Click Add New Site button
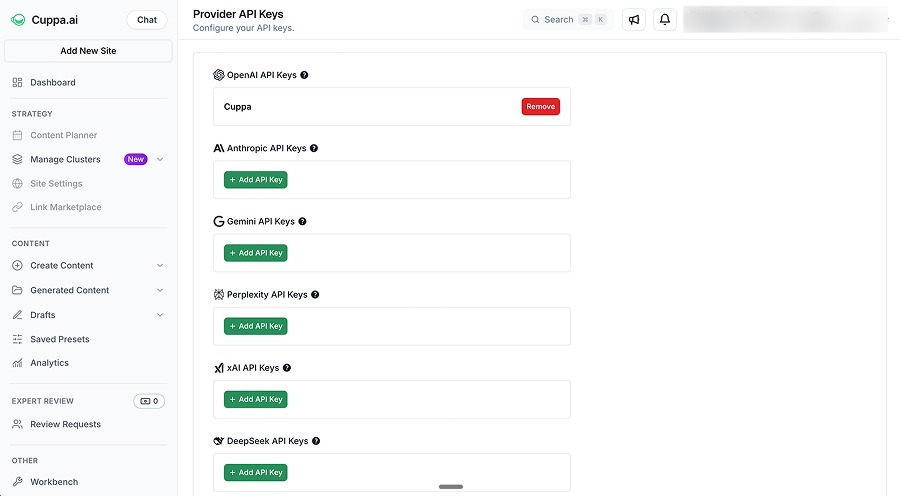The height and width of the screenshot is (496, 900). 88,51
